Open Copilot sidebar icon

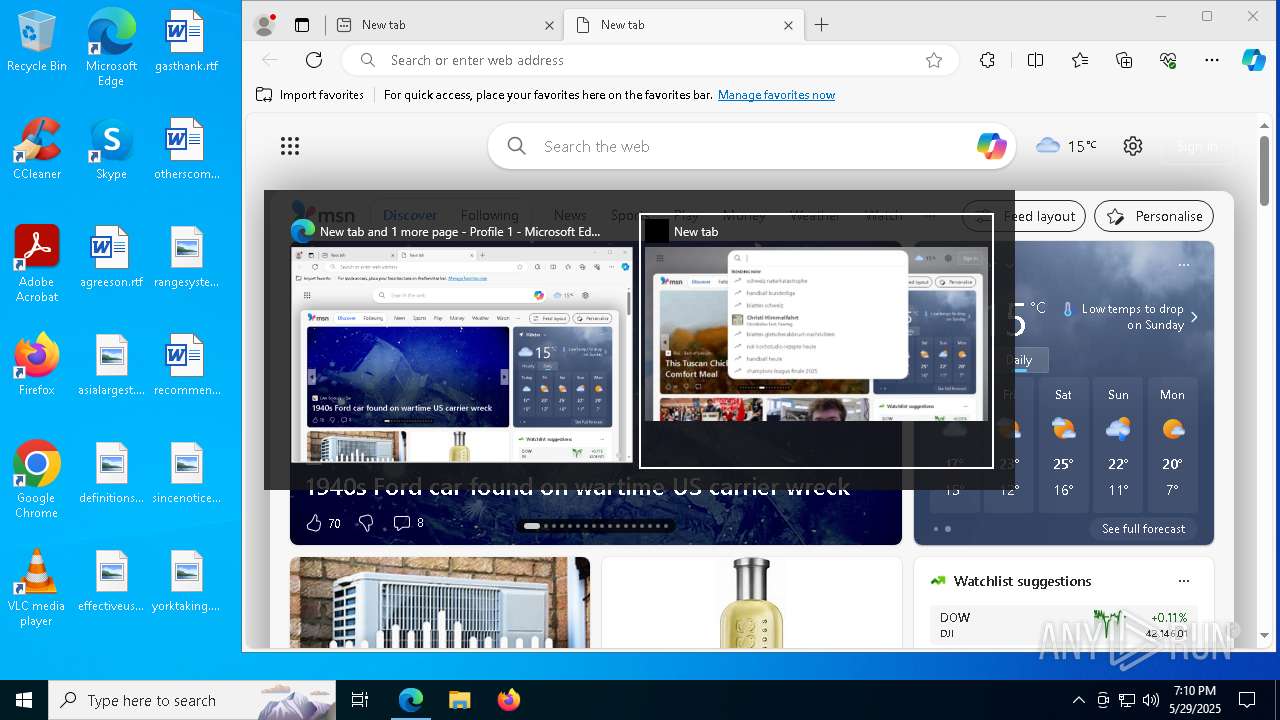[1254, 60]
